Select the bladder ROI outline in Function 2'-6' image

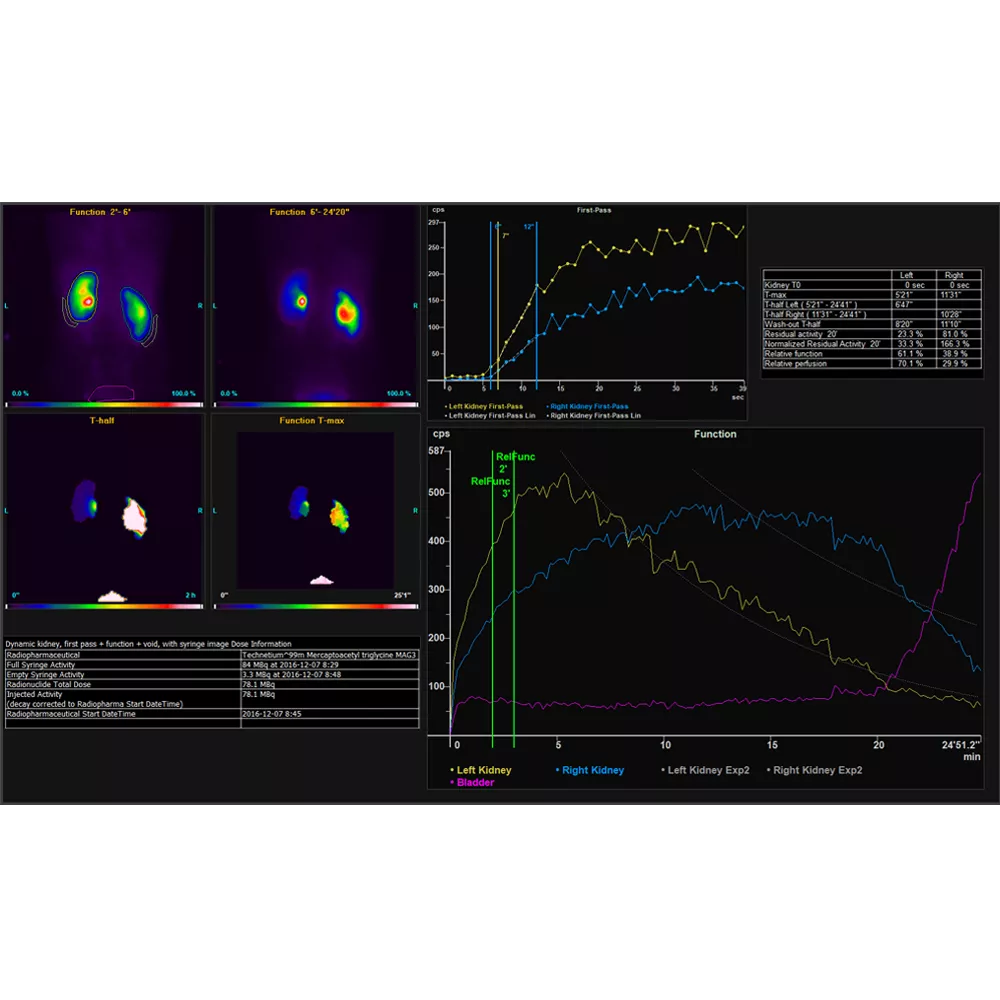pos(110,393)
